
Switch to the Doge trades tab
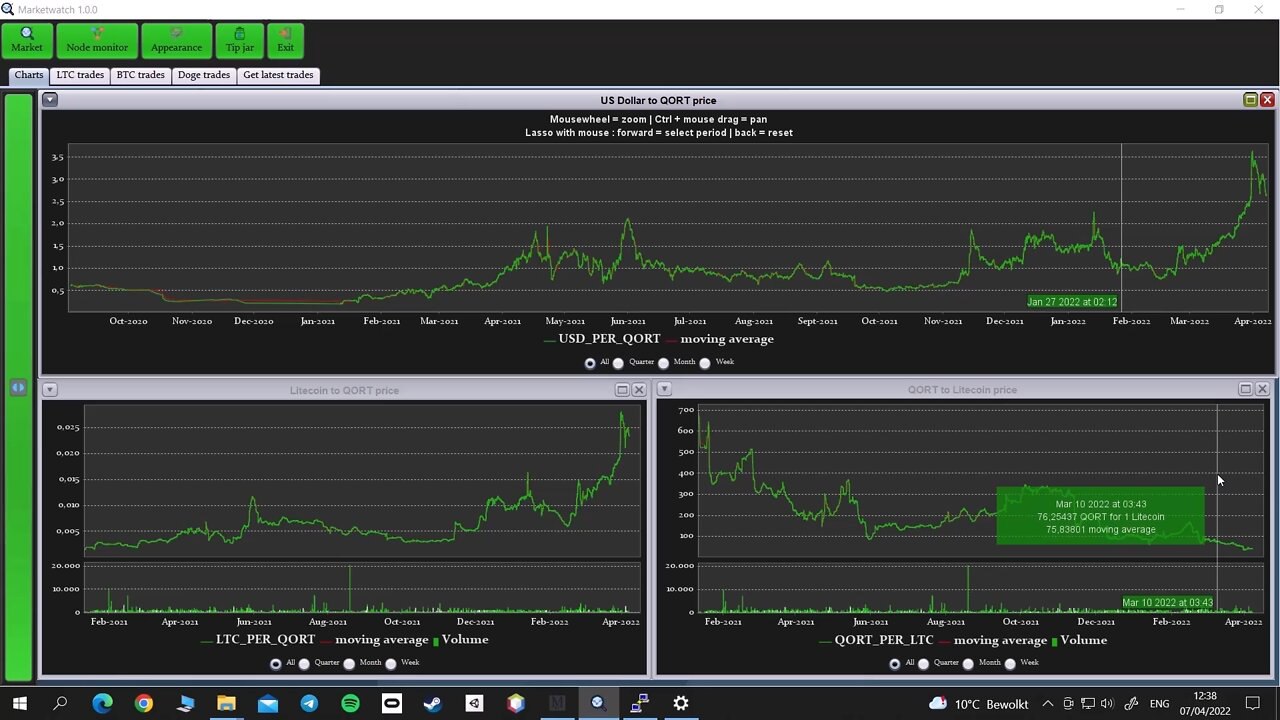coord(204,75)
